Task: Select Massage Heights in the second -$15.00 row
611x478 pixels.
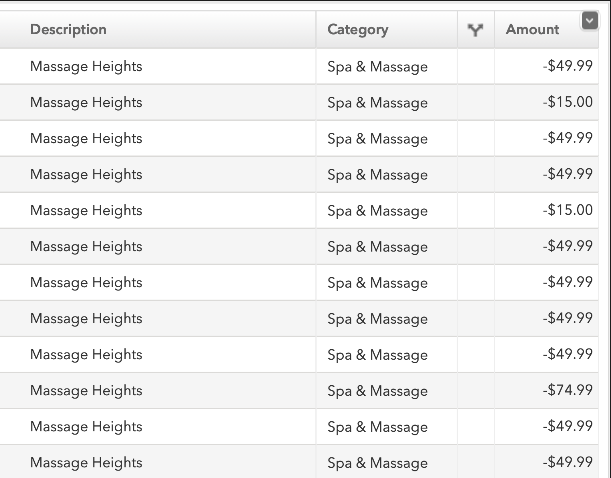Action: [x=86, y=211]
